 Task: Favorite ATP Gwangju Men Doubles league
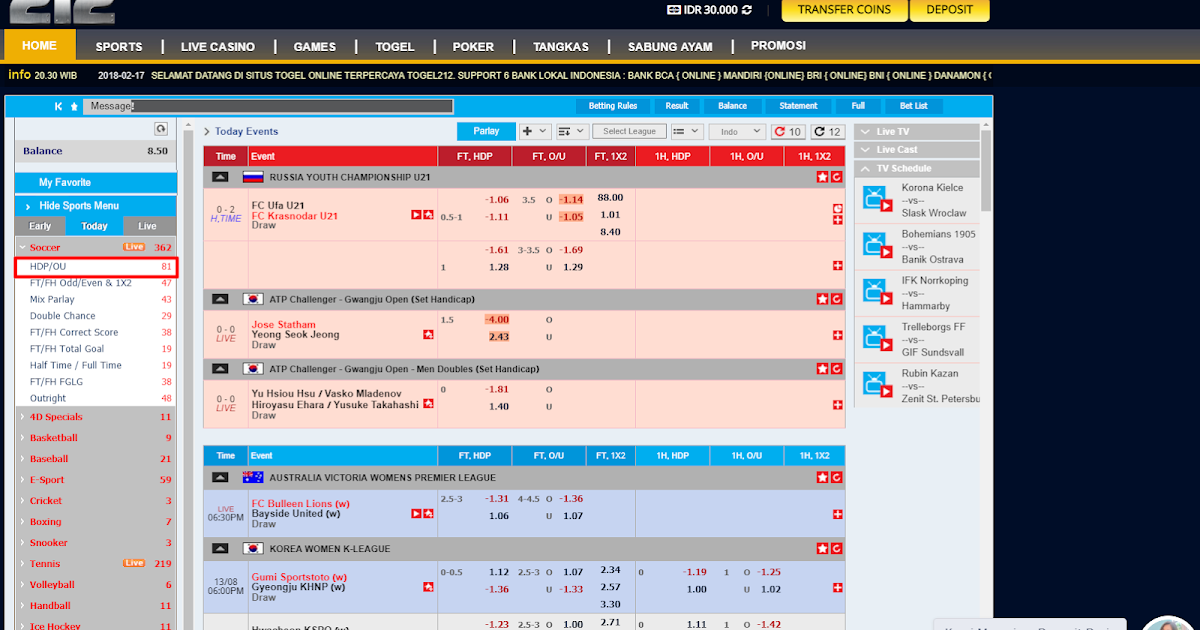822,369
